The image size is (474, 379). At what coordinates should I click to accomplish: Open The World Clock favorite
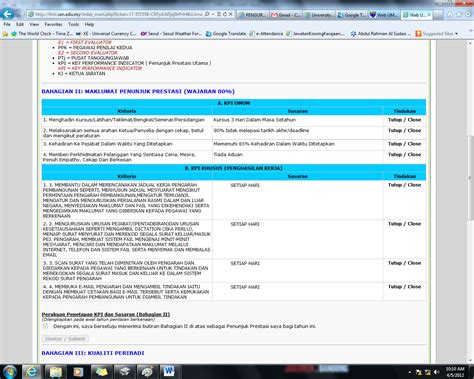click(x=42, y=34)
